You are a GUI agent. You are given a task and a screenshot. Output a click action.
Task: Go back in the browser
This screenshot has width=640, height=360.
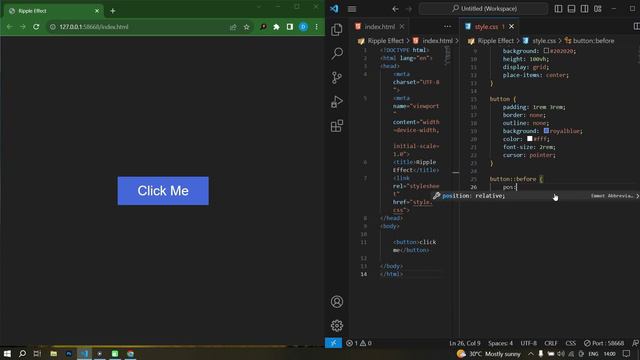pos(9,27)
